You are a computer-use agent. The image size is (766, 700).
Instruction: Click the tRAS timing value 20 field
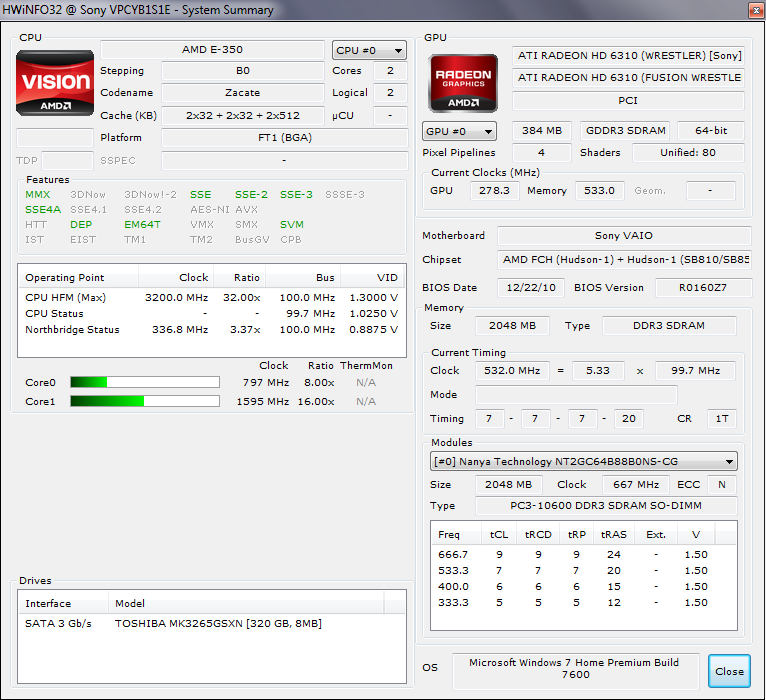coord(628,418)
